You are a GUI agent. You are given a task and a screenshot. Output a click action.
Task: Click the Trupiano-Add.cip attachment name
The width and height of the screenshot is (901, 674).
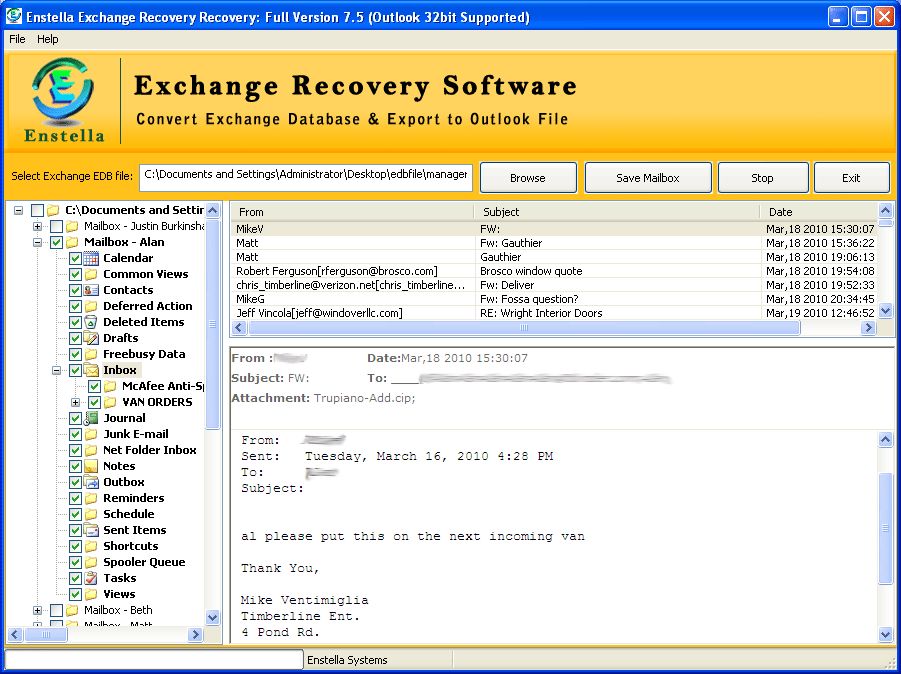coord(364,398)
